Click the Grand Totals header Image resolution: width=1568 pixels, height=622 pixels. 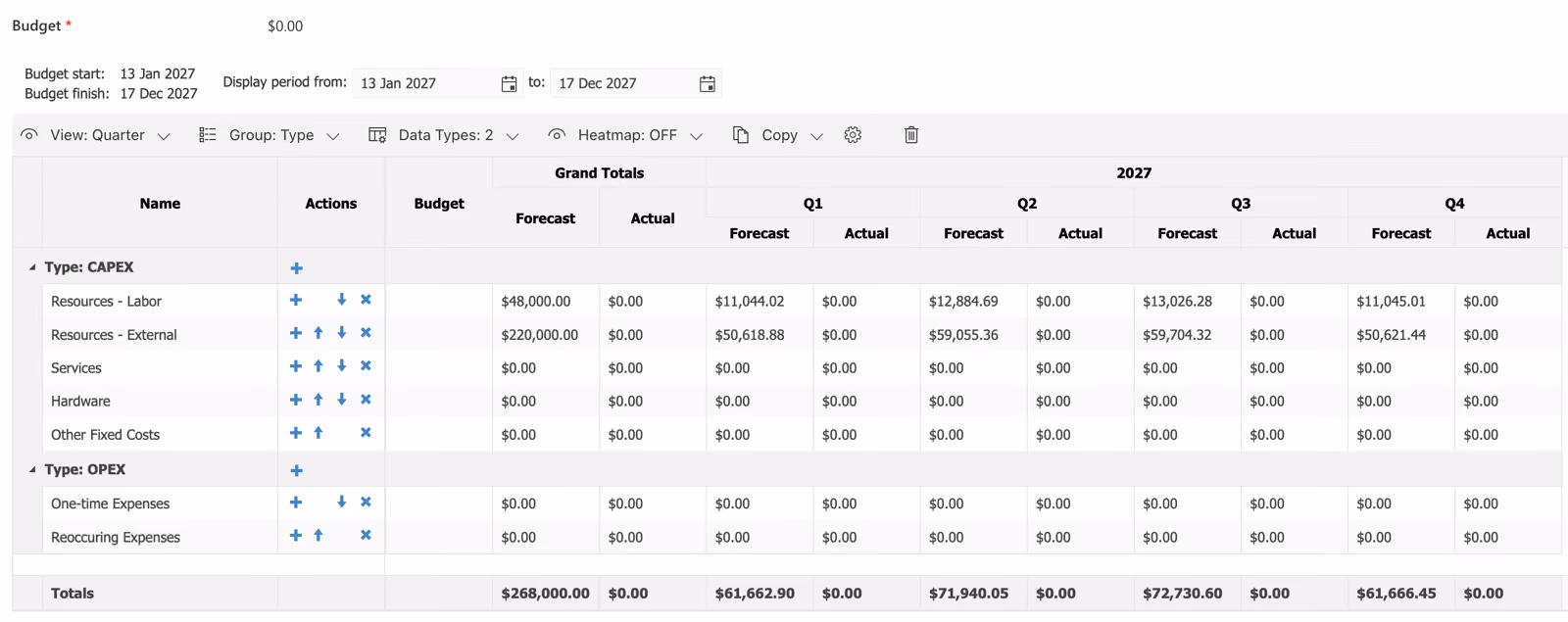point(599,173)
